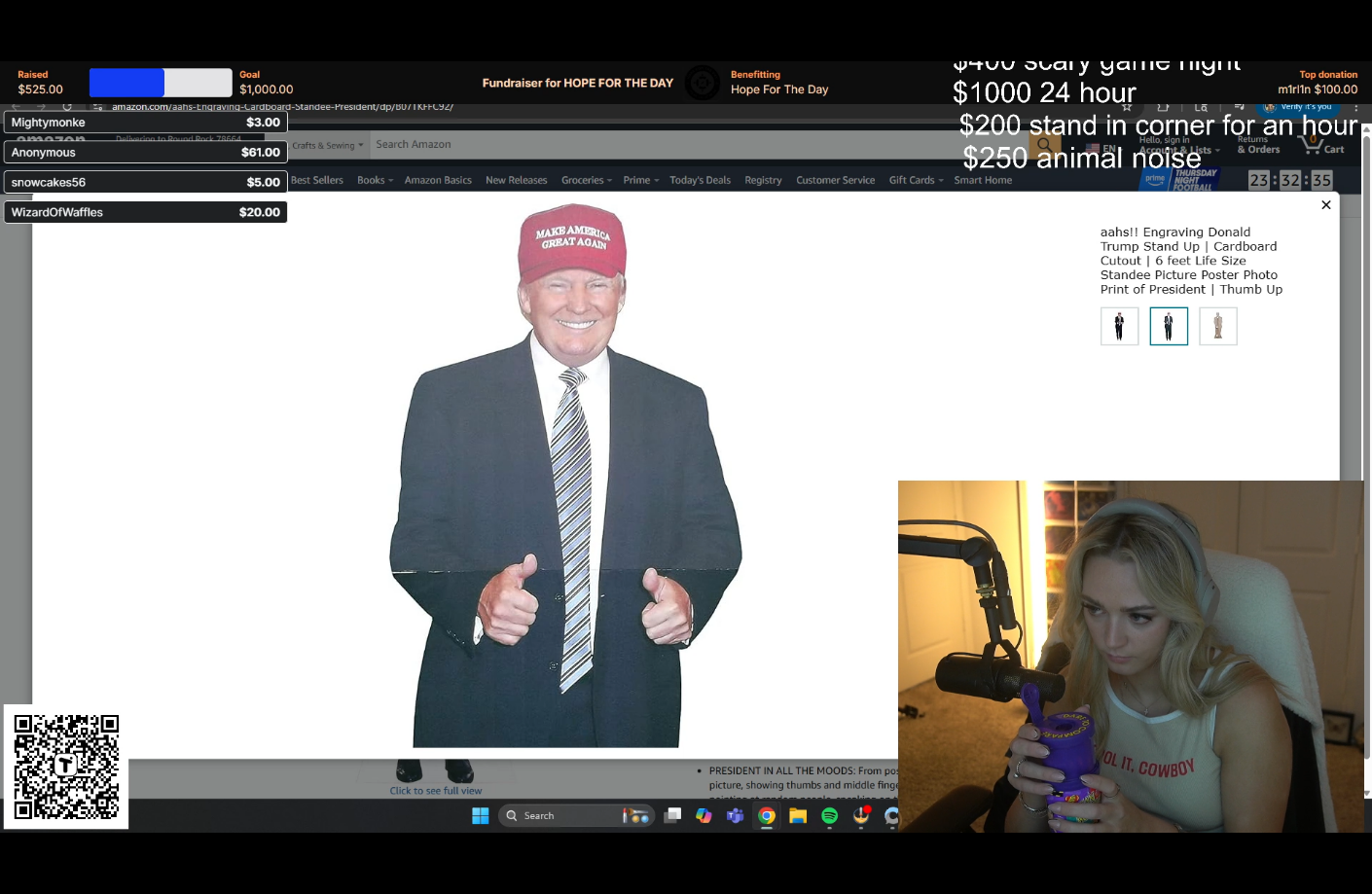The width and height of the screenshot is (1372, 894).
Task: Open Best Sellers in the Amazon nav bar
Action: tap(317, 180)
